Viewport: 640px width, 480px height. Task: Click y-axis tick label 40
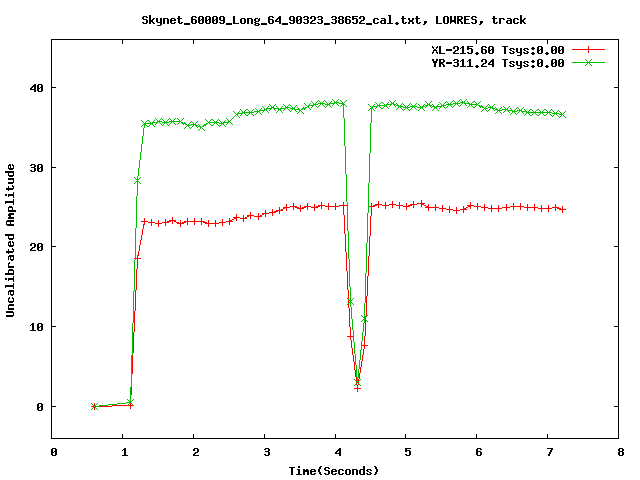(x=37, y=88)
